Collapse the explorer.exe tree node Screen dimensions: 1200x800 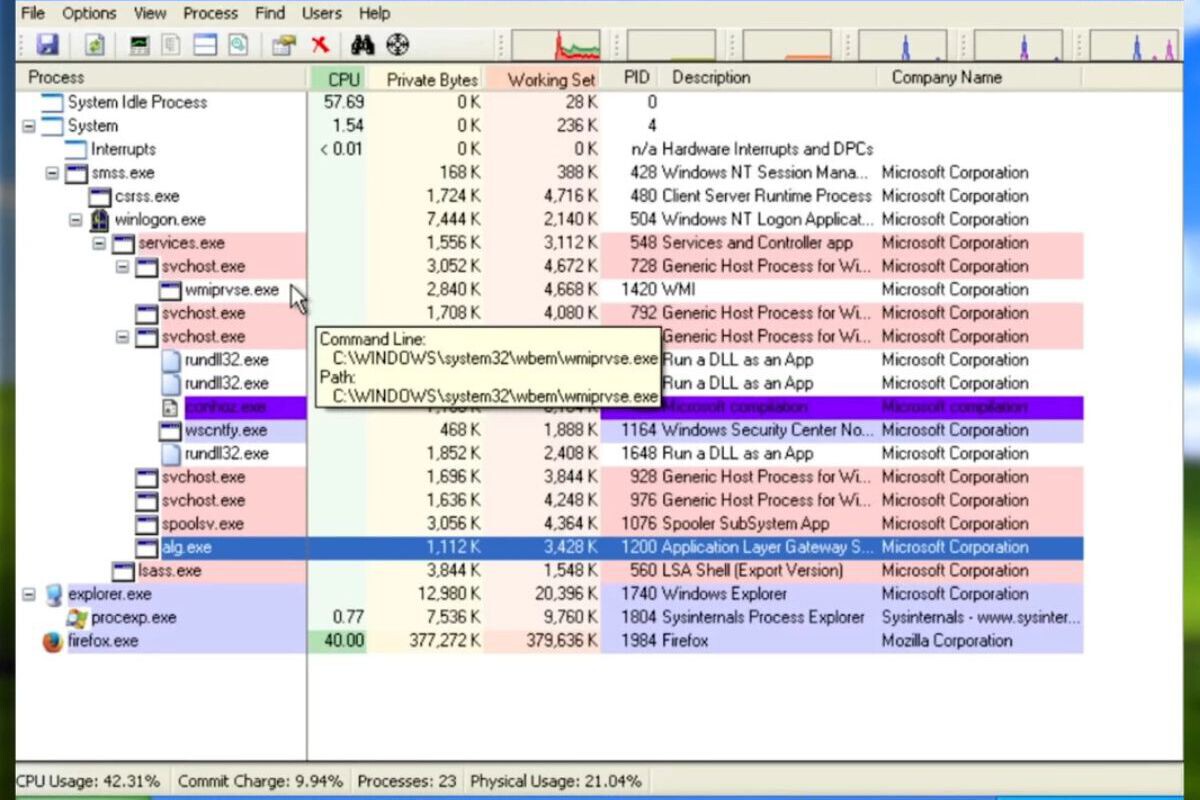[x=28, y=595]
